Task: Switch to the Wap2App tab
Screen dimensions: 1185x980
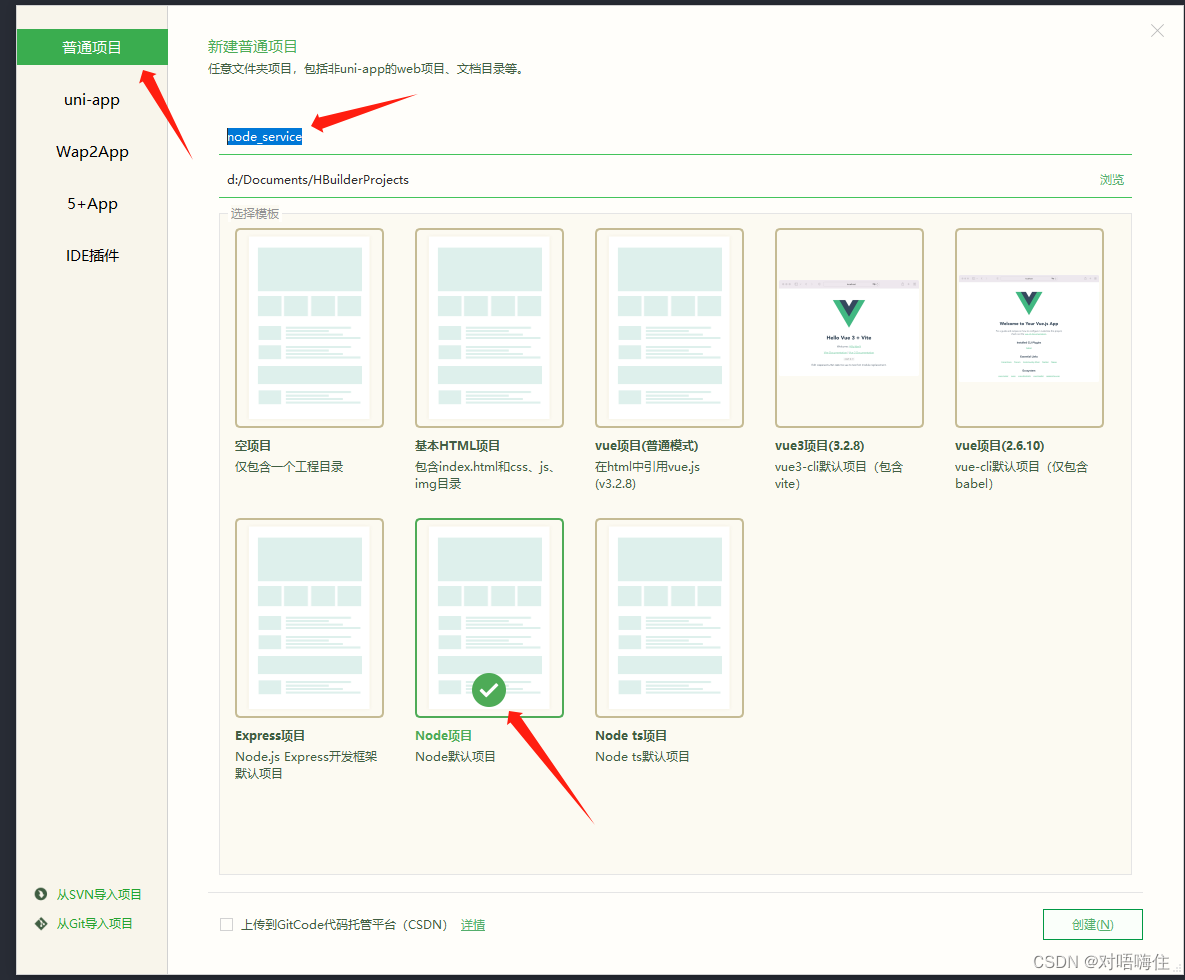Action: click(92, 152)
